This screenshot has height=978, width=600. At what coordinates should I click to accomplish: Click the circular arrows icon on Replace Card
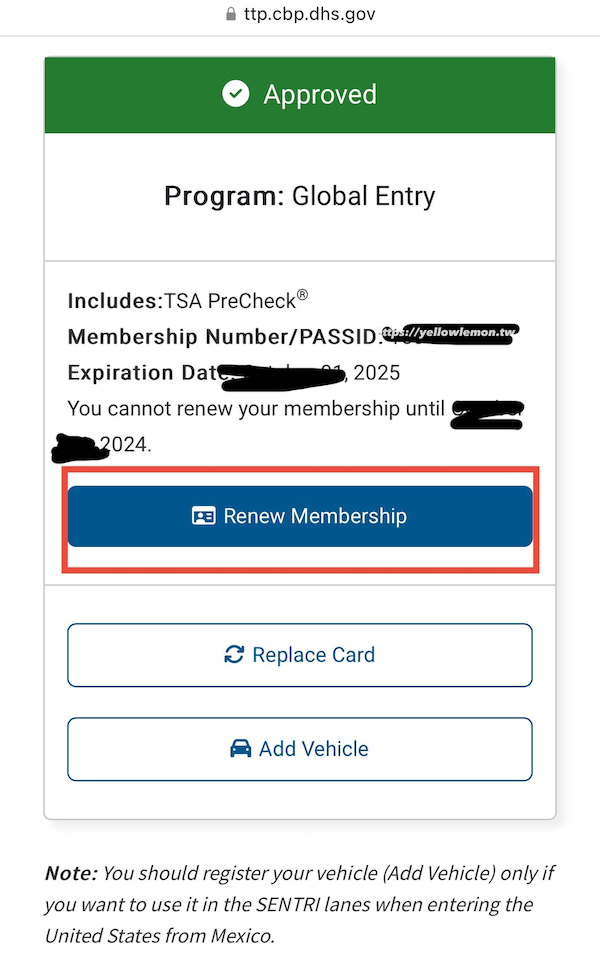[x=235, y=655]
